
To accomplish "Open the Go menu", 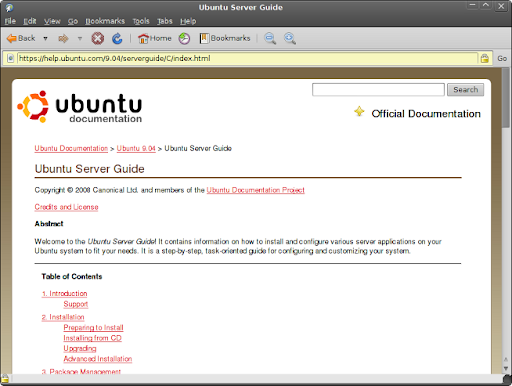I will [73, 21].
